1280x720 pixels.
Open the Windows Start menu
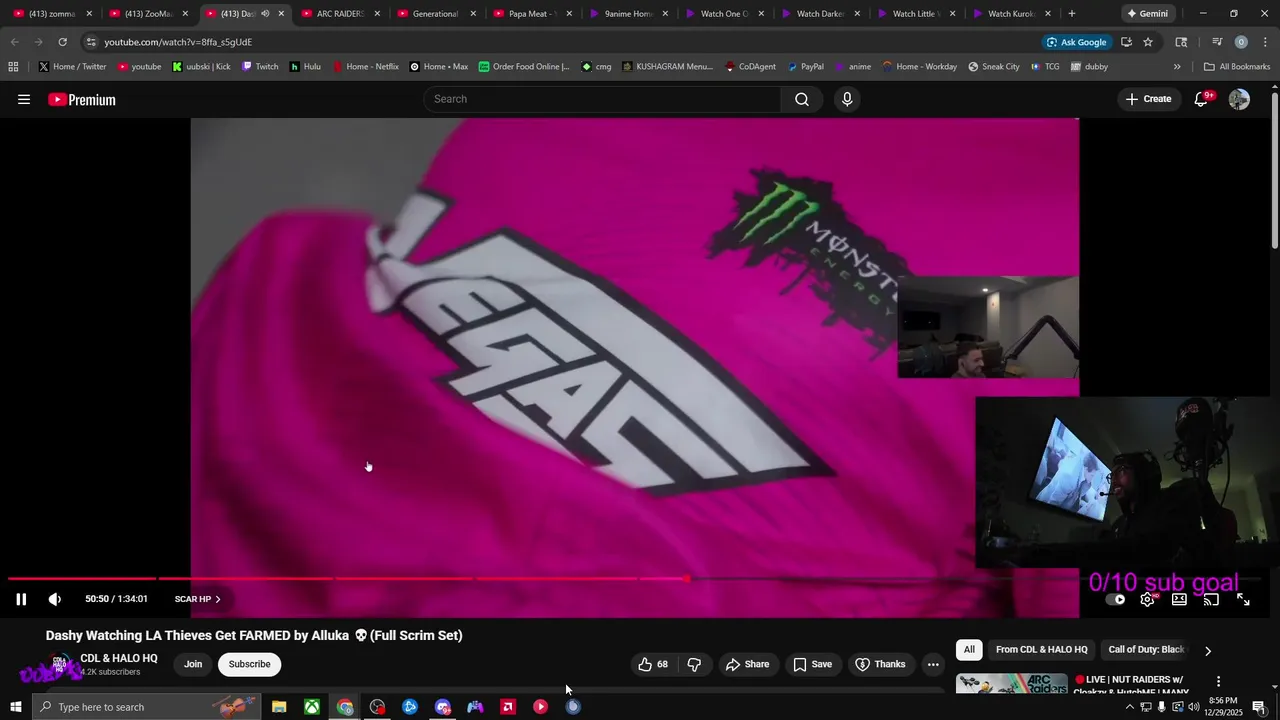(15, 707)
